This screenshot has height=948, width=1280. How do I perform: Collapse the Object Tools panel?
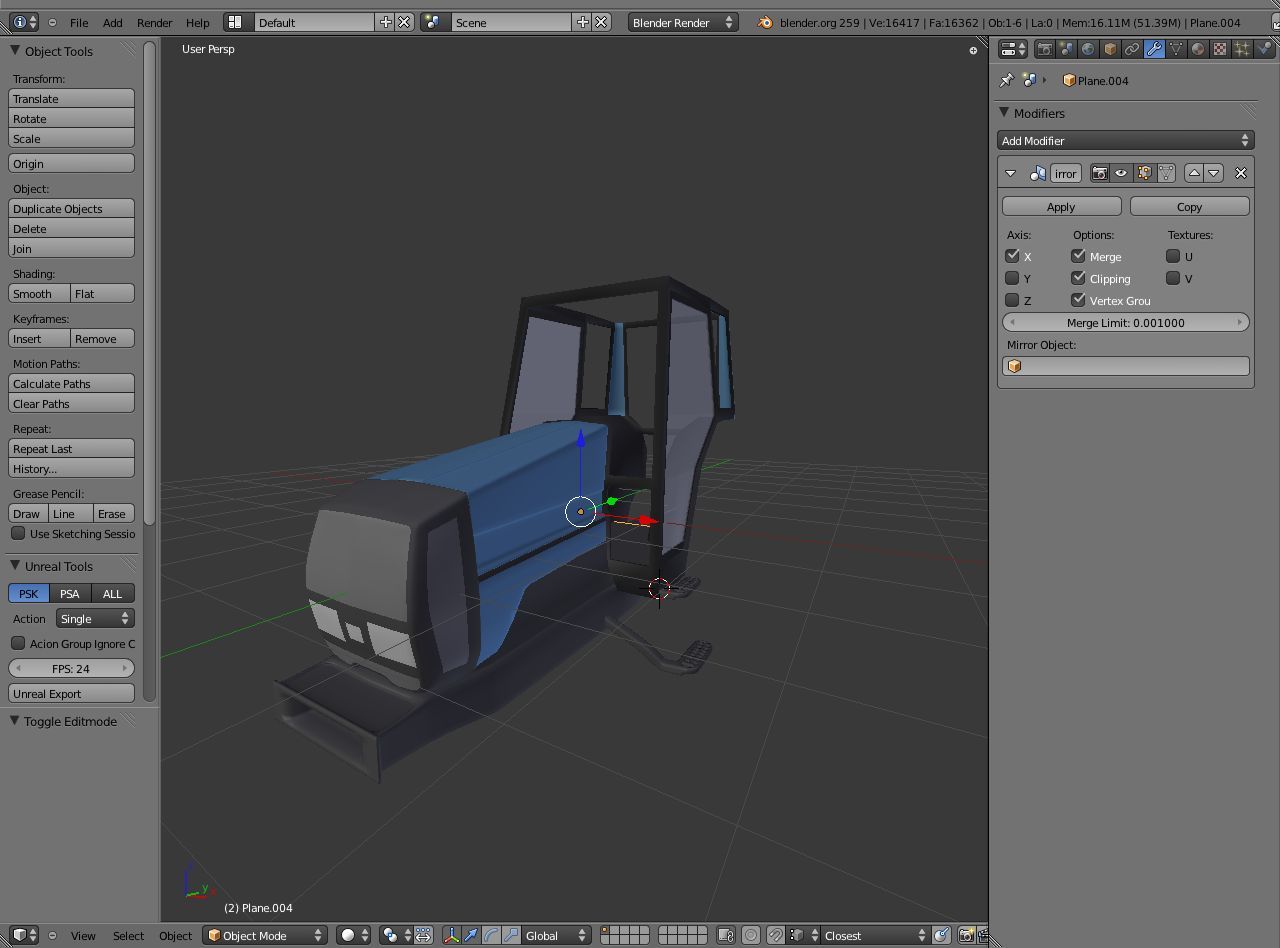click(15, 51)
